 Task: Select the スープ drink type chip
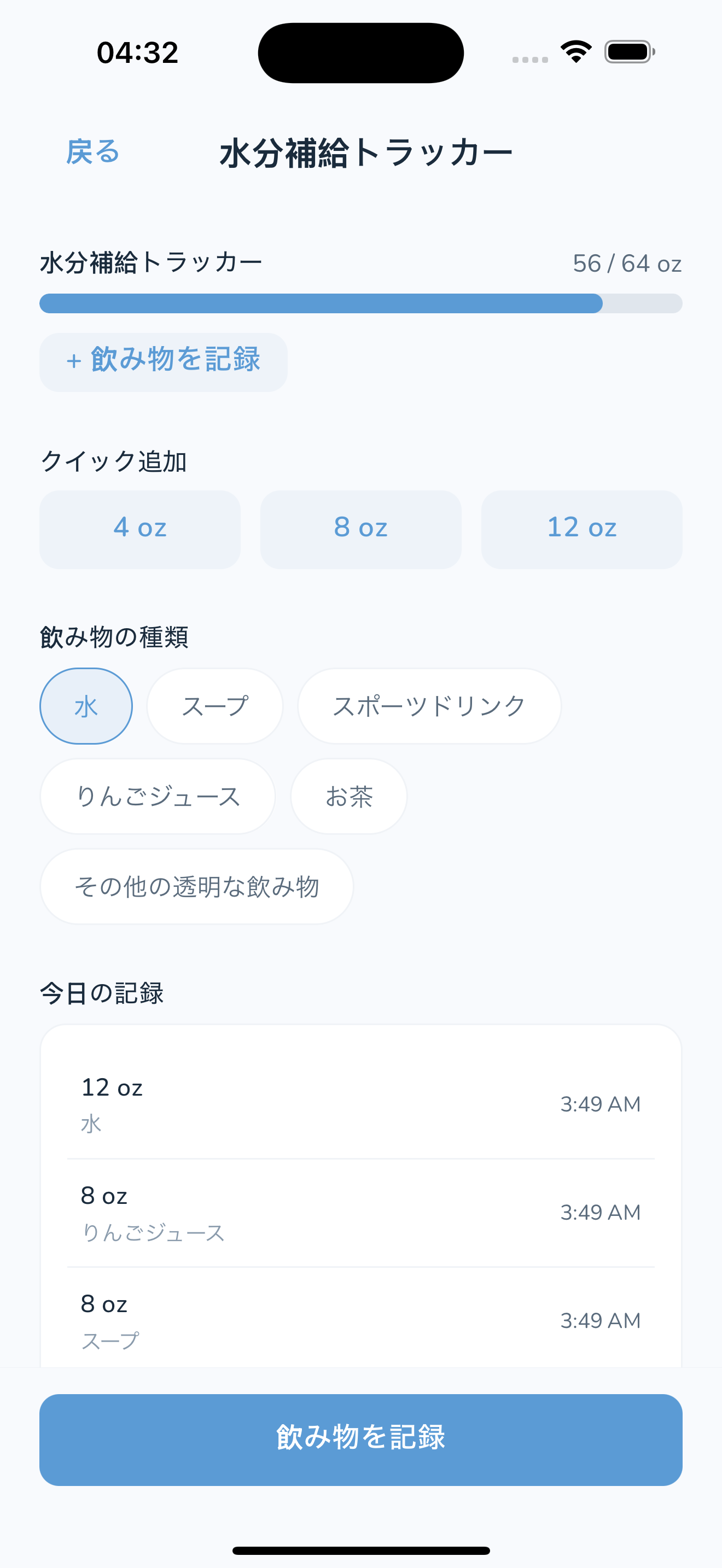click(215, 706)
